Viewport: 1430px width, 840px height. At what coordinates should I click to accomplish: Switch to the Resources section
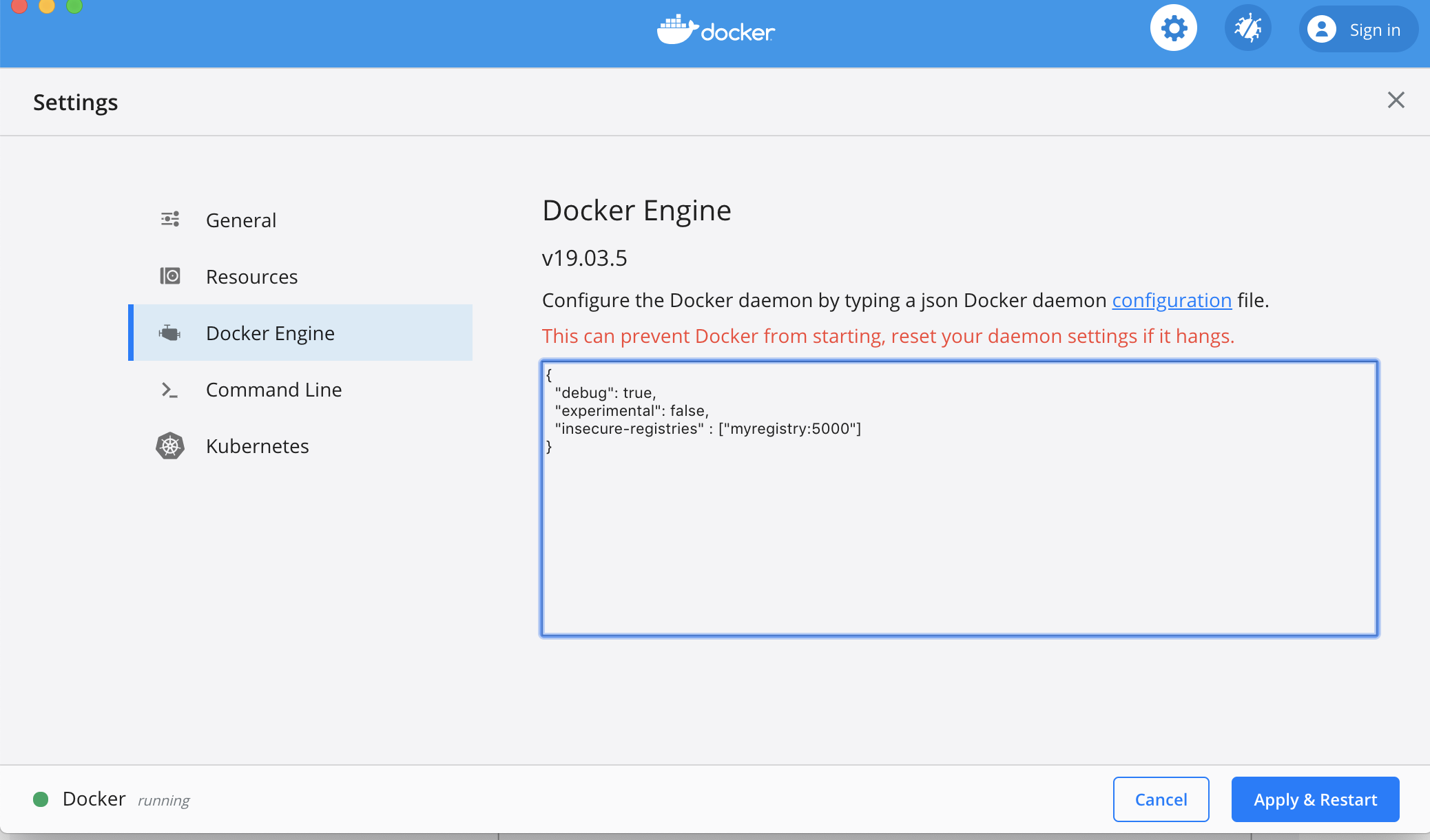click(x=251, y=277)
